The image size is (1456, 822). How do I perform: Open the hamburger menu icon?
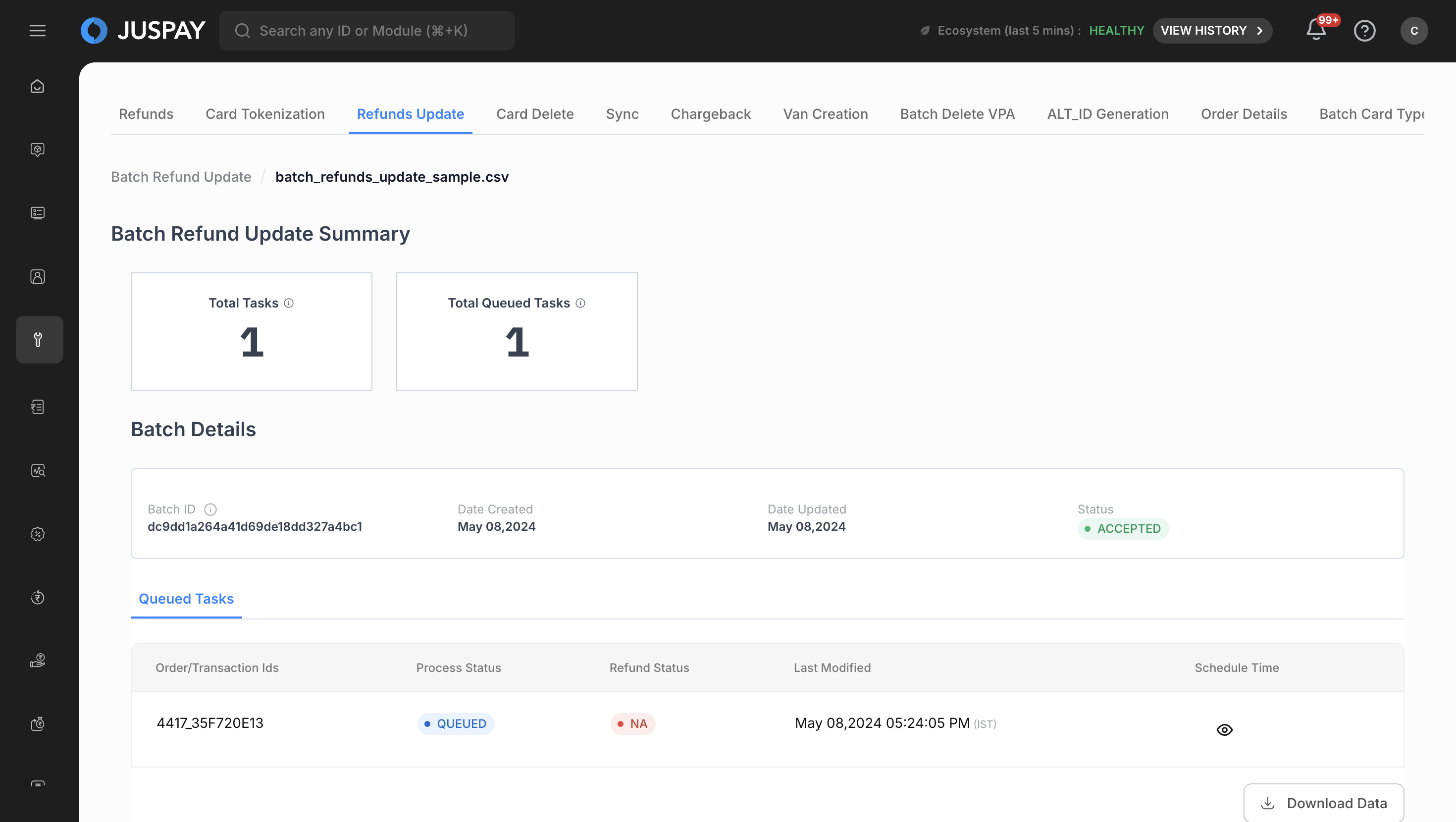(x=37, y=31)
